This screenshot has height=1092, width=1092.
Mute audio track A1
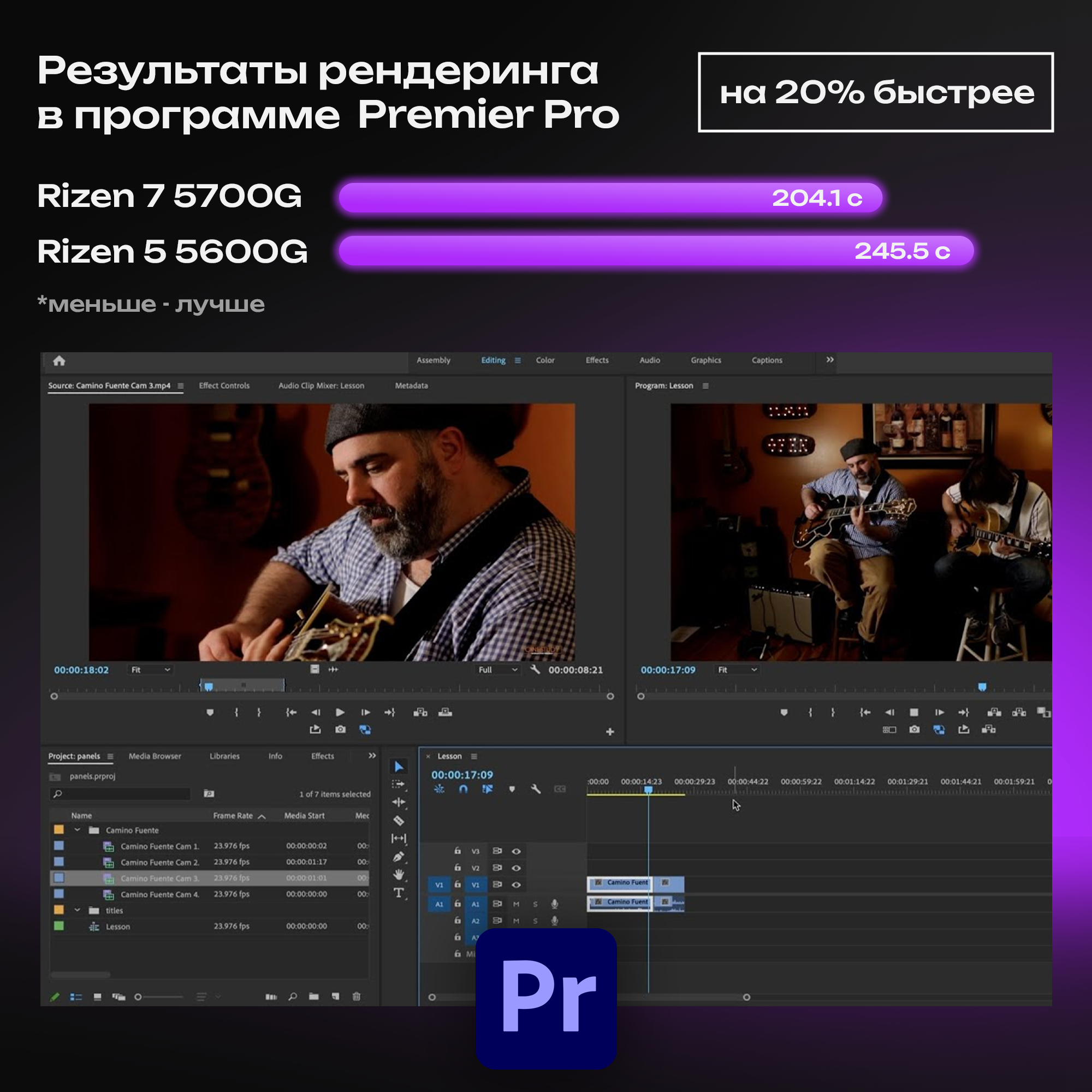516,904
